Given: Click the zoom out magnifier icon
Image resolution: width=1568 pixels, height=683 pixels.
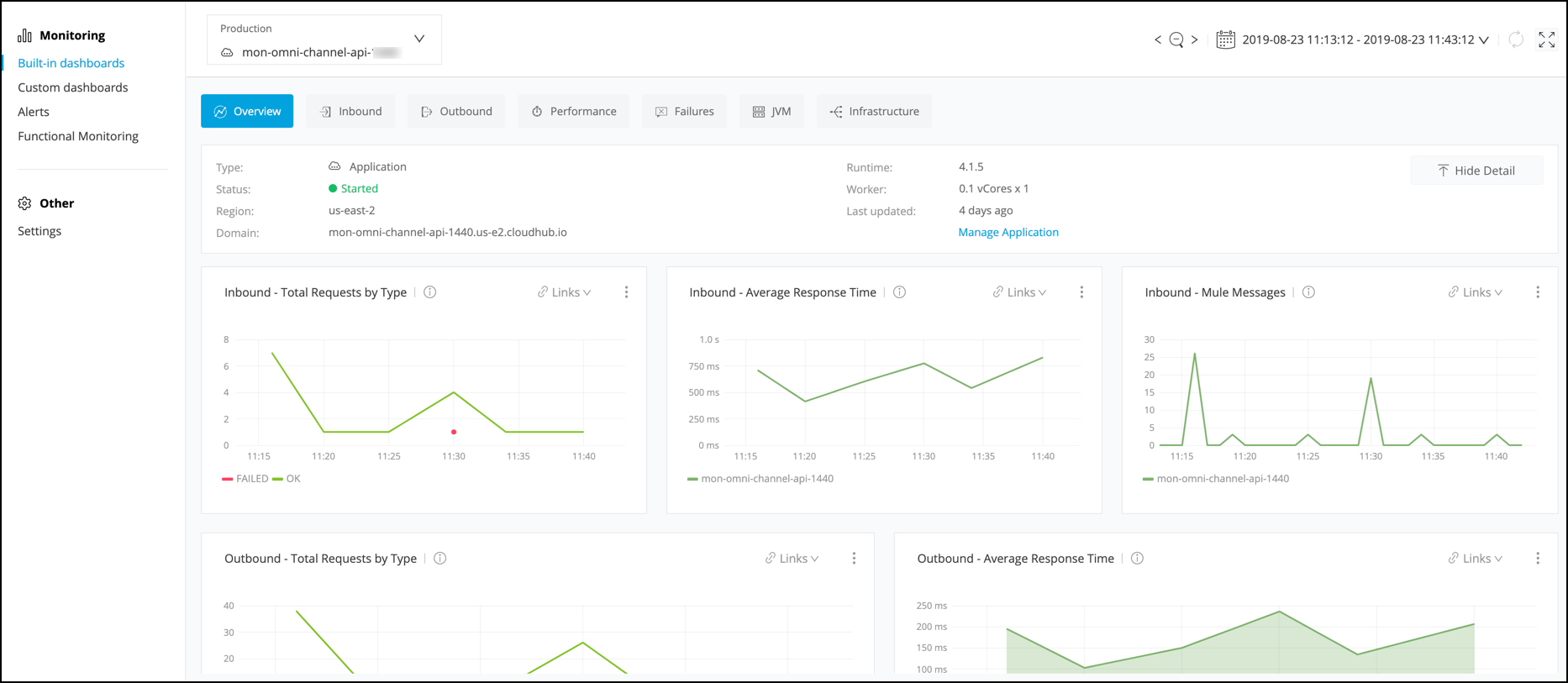Looking at the screenshot, I should pos(1176,39).
